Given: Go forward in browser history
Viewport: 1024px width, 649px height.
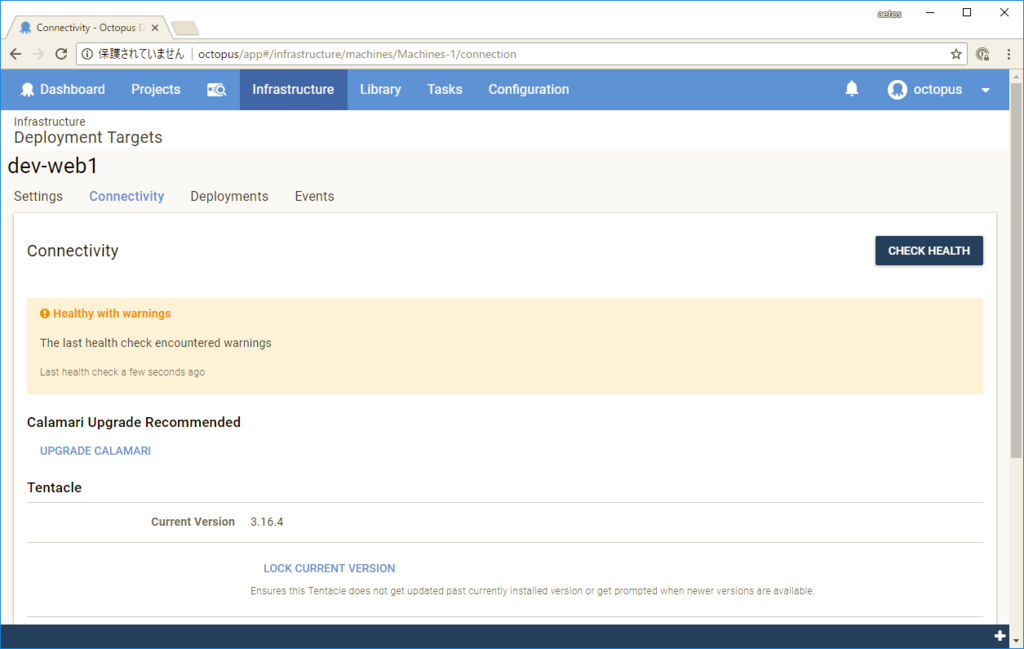Looking at the screenshot, I should [39, 54].
